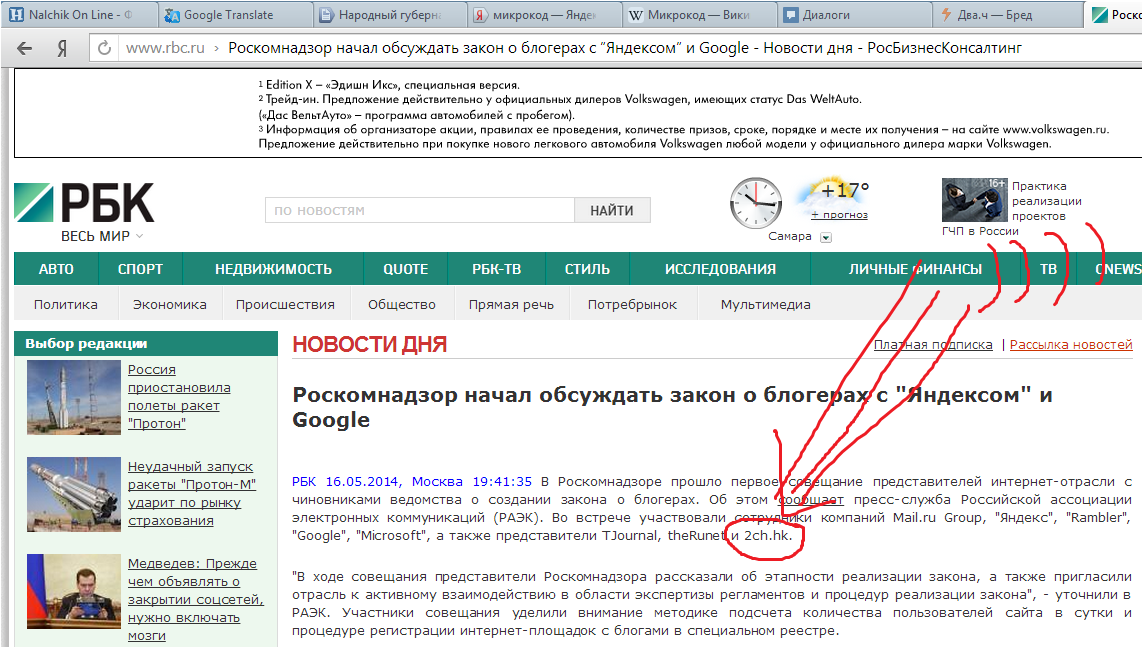The height and width of the screenshot is (647, 1142).
Task: Click favicon of Nalchik On Line tab
Action: [16, 15]
